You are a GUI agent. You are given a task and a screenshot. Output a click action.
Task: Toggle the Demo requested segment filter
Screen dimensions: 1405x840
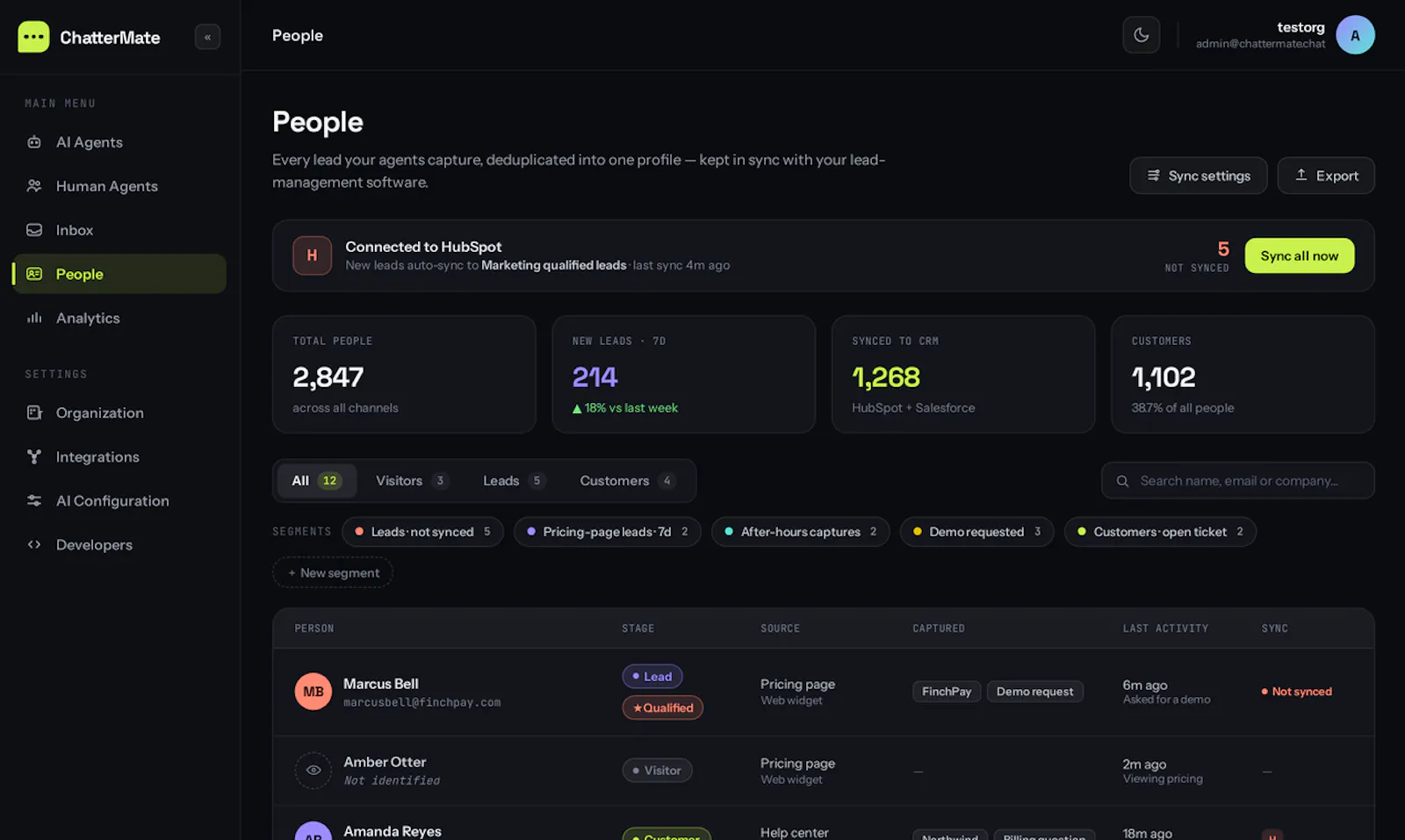(976, 532)
